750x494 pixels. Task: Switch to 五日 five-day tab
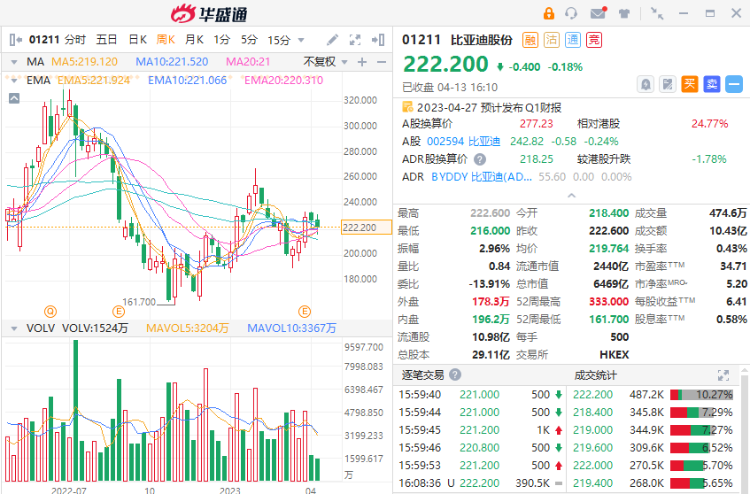pos(106,40)
